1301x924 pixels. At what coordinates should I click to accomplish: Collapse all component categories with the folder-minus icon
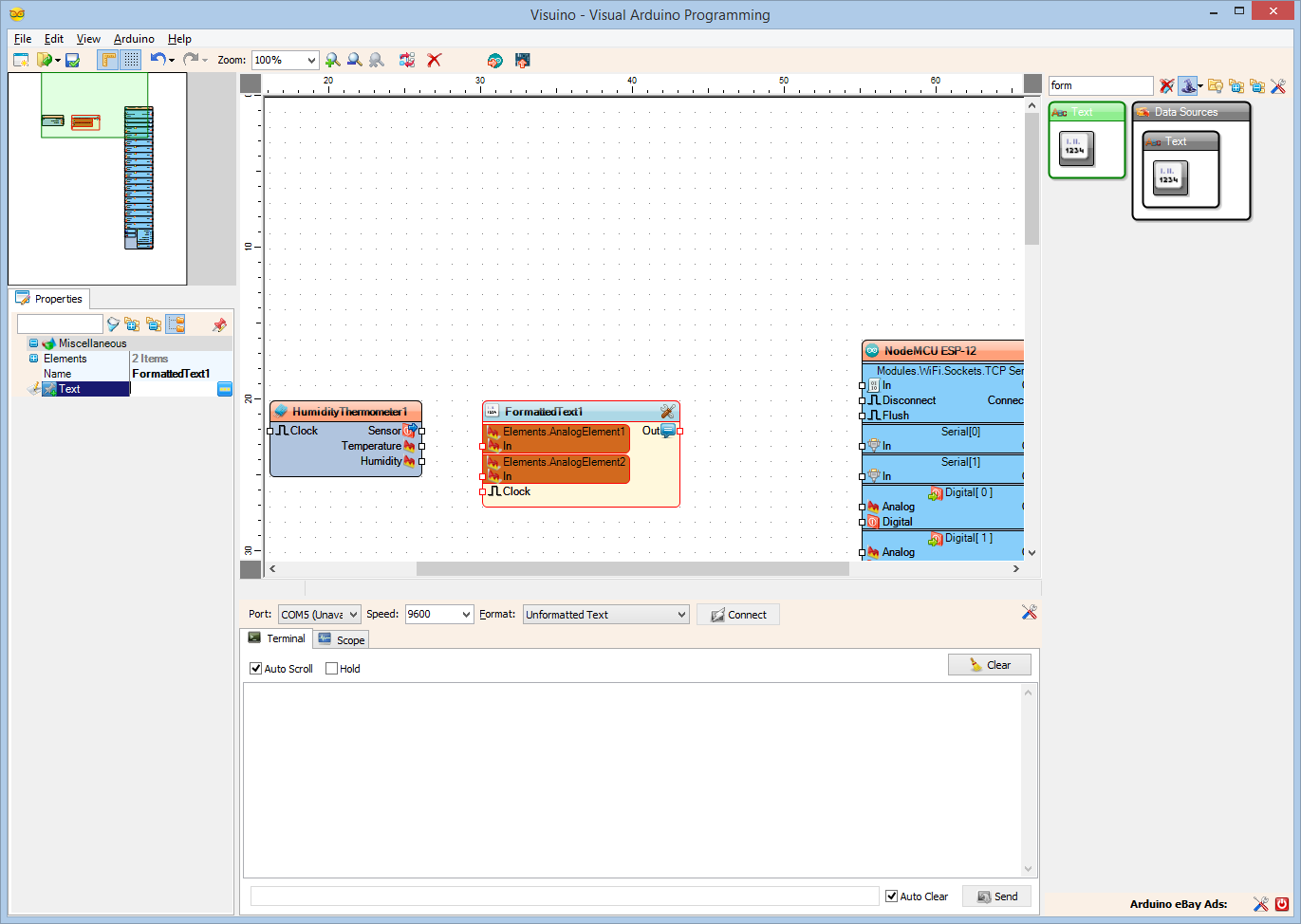(1258, 85)
